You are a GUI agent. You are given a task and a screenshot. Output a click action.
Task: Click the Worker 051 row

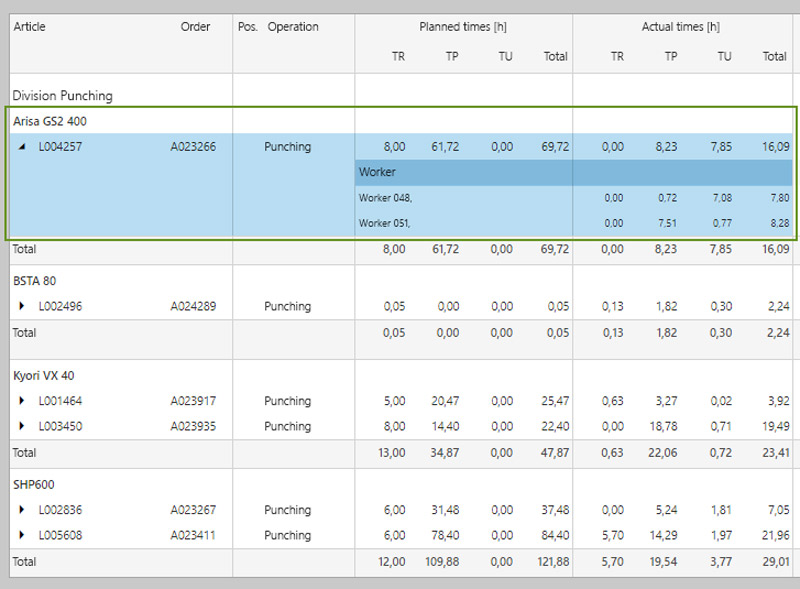click(385, 223)
